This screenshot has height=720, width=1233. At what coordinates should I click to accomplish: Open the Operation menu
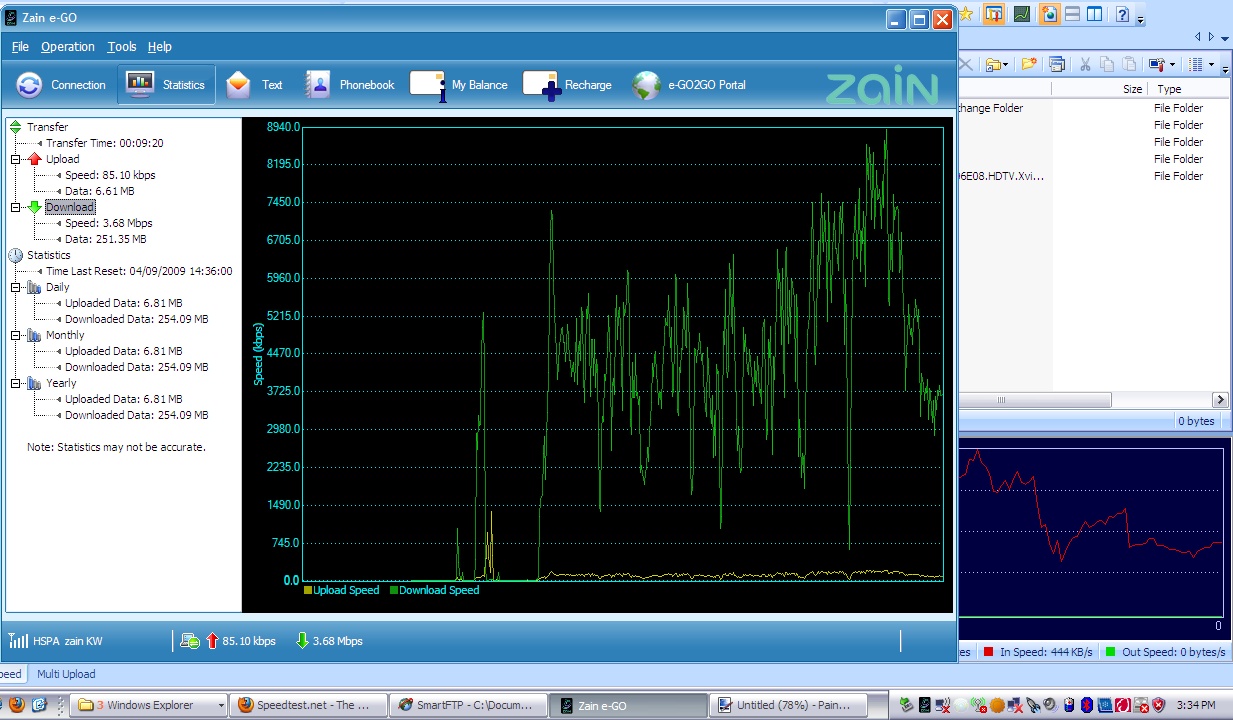pyautogui.click(x=68, y=47)
